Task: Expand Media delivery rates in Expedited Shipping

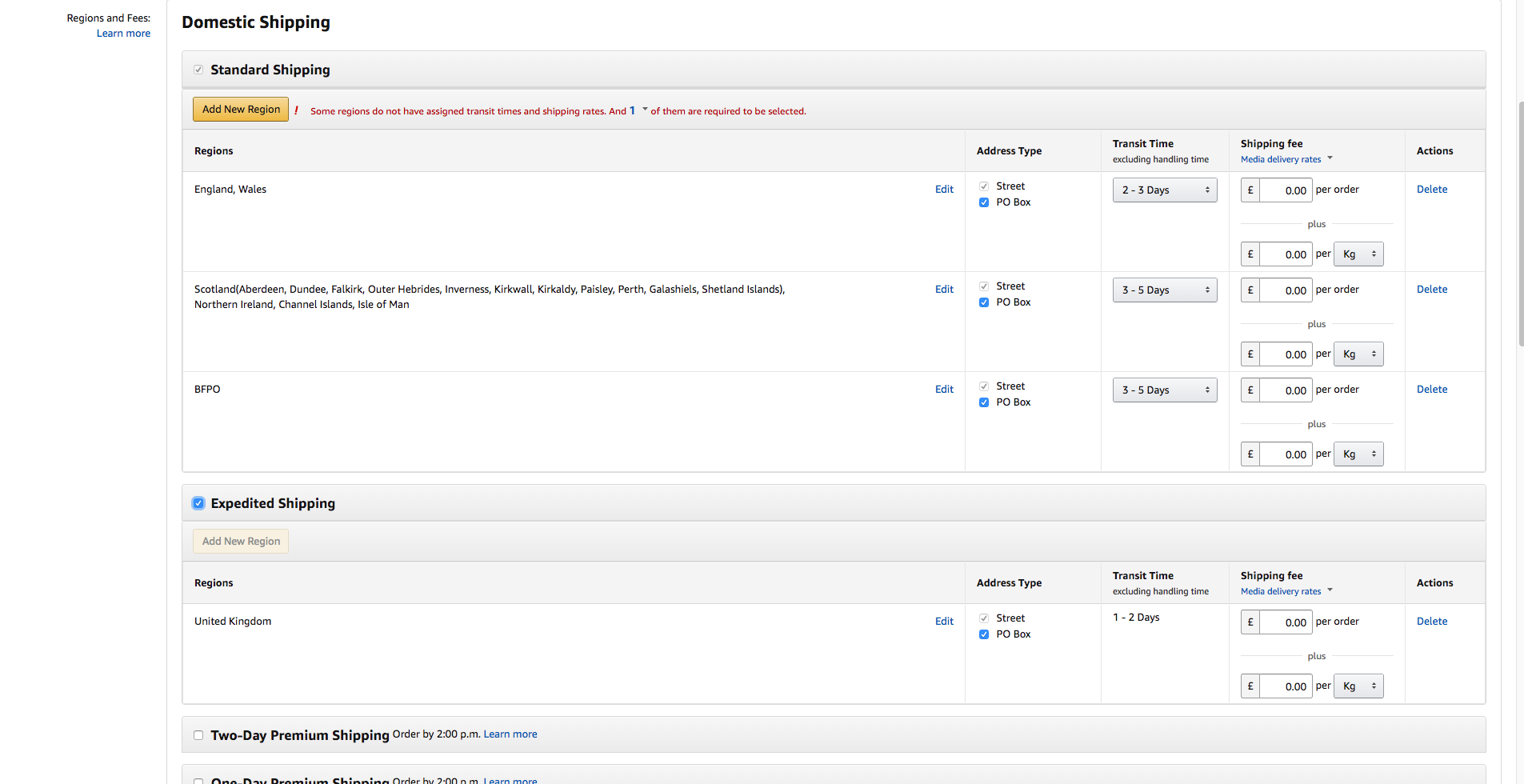Action: tap(1286, 591)
